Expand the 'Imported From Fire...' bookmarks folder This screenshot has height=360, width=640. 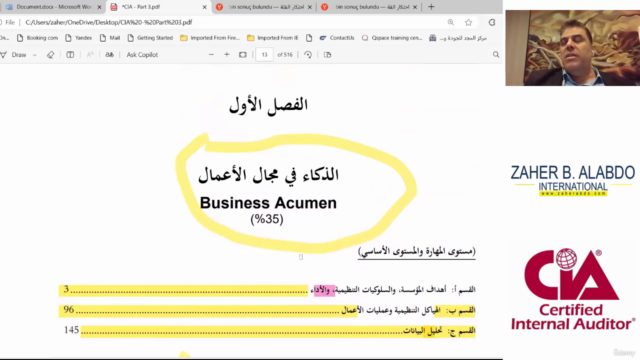point(210,38)
